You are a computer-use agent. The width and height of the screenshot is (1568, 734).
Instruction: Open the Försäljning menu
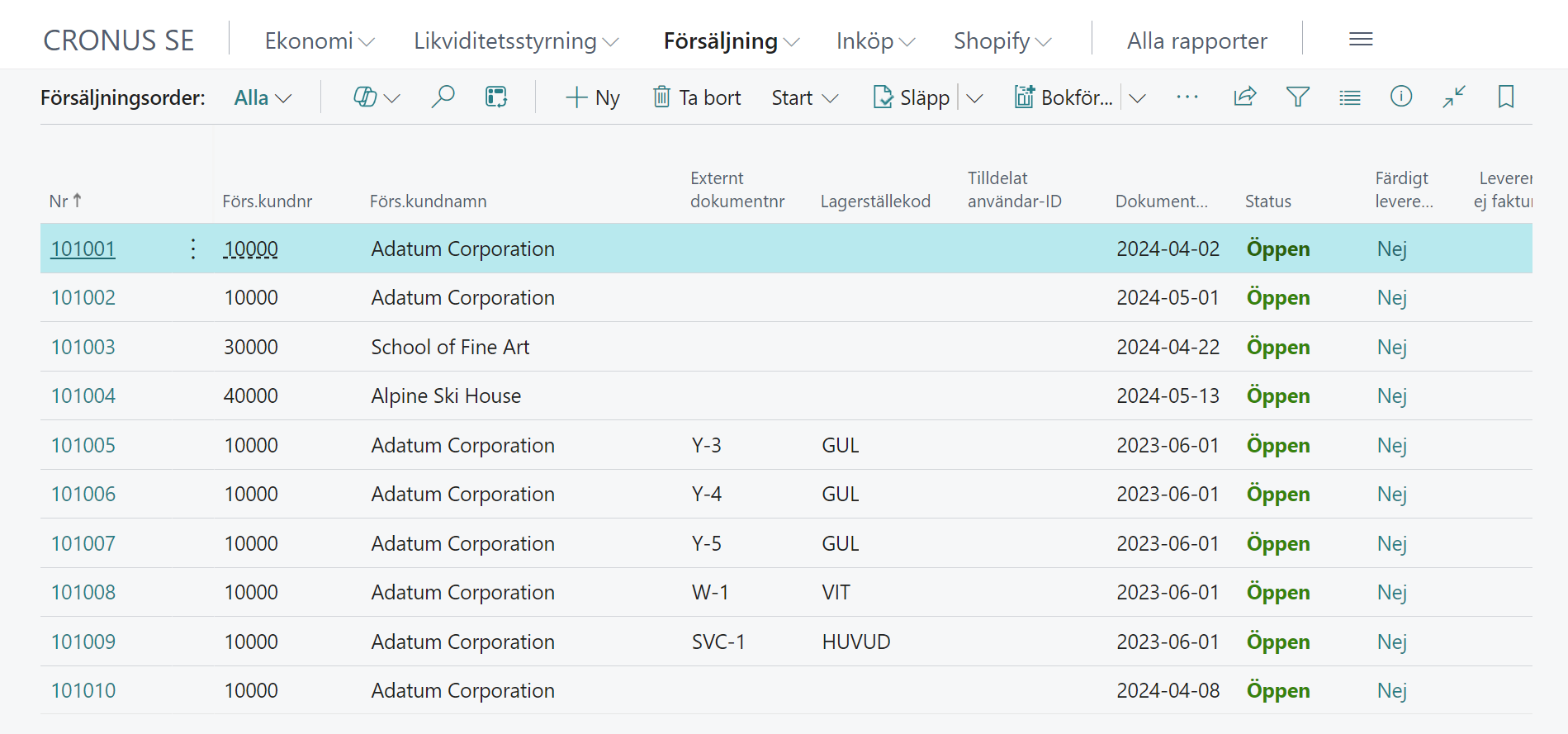(x=731, y=40)
